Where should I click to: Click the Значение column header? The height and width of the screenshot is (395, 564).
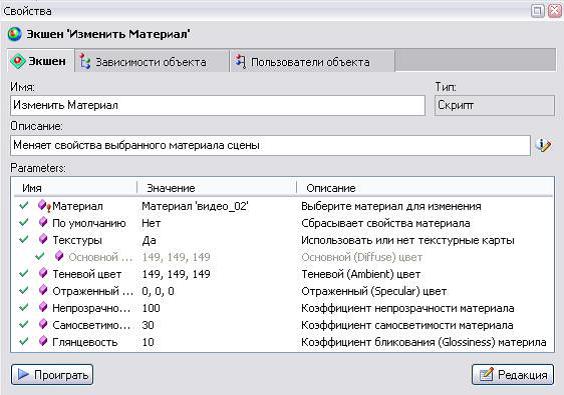pos(217,188)
